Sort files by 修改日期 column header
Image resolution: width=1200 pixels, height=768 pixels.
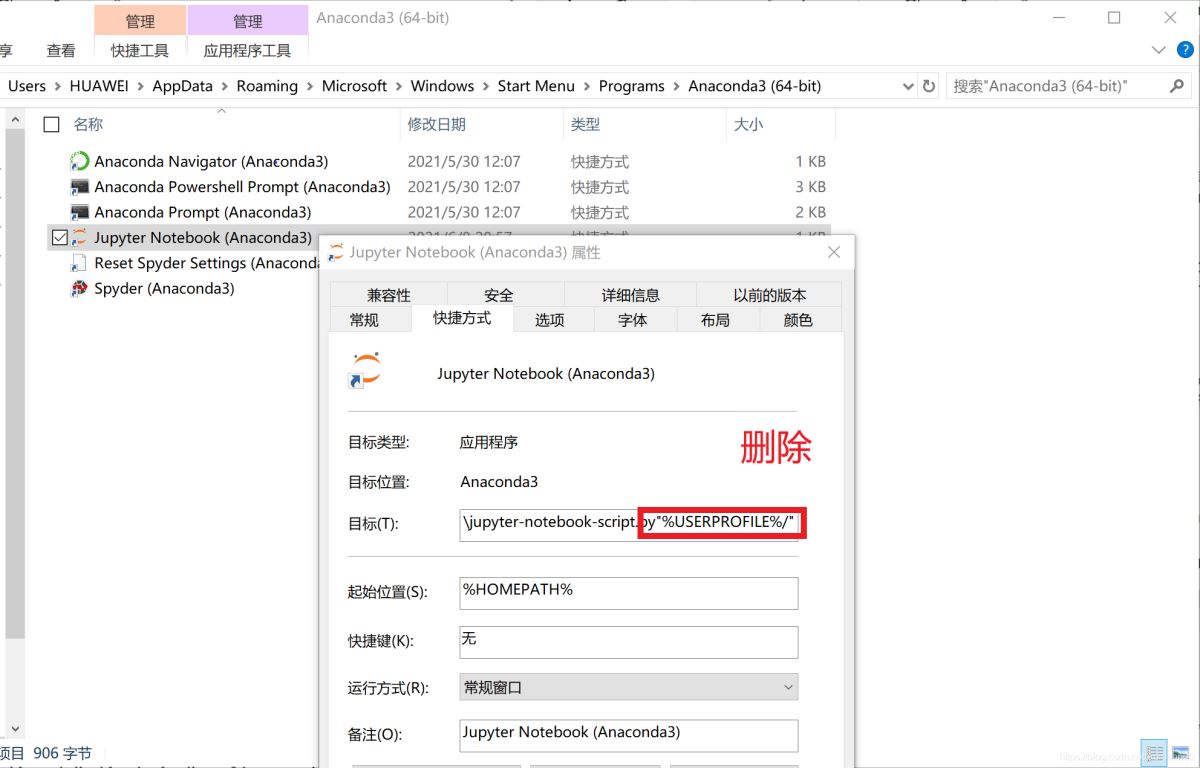(x=436, y=124)
